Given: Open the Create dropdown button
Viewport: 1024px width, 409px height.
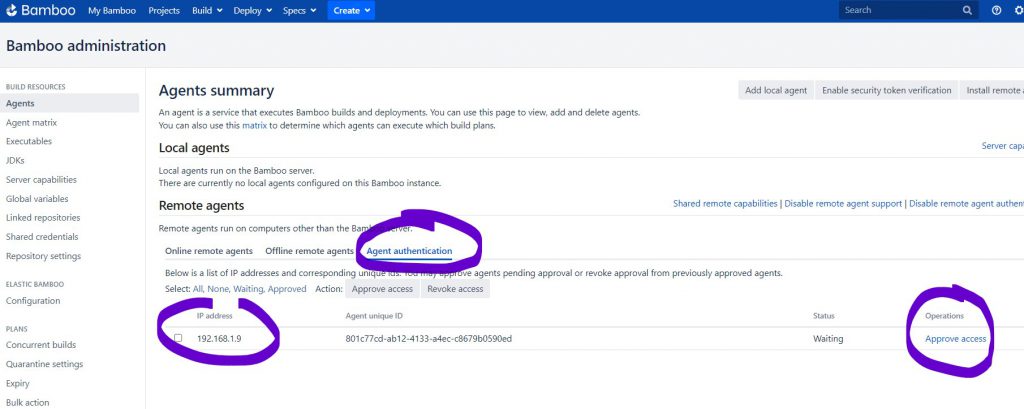Looking at the screenshot, I should click(353, 11).
